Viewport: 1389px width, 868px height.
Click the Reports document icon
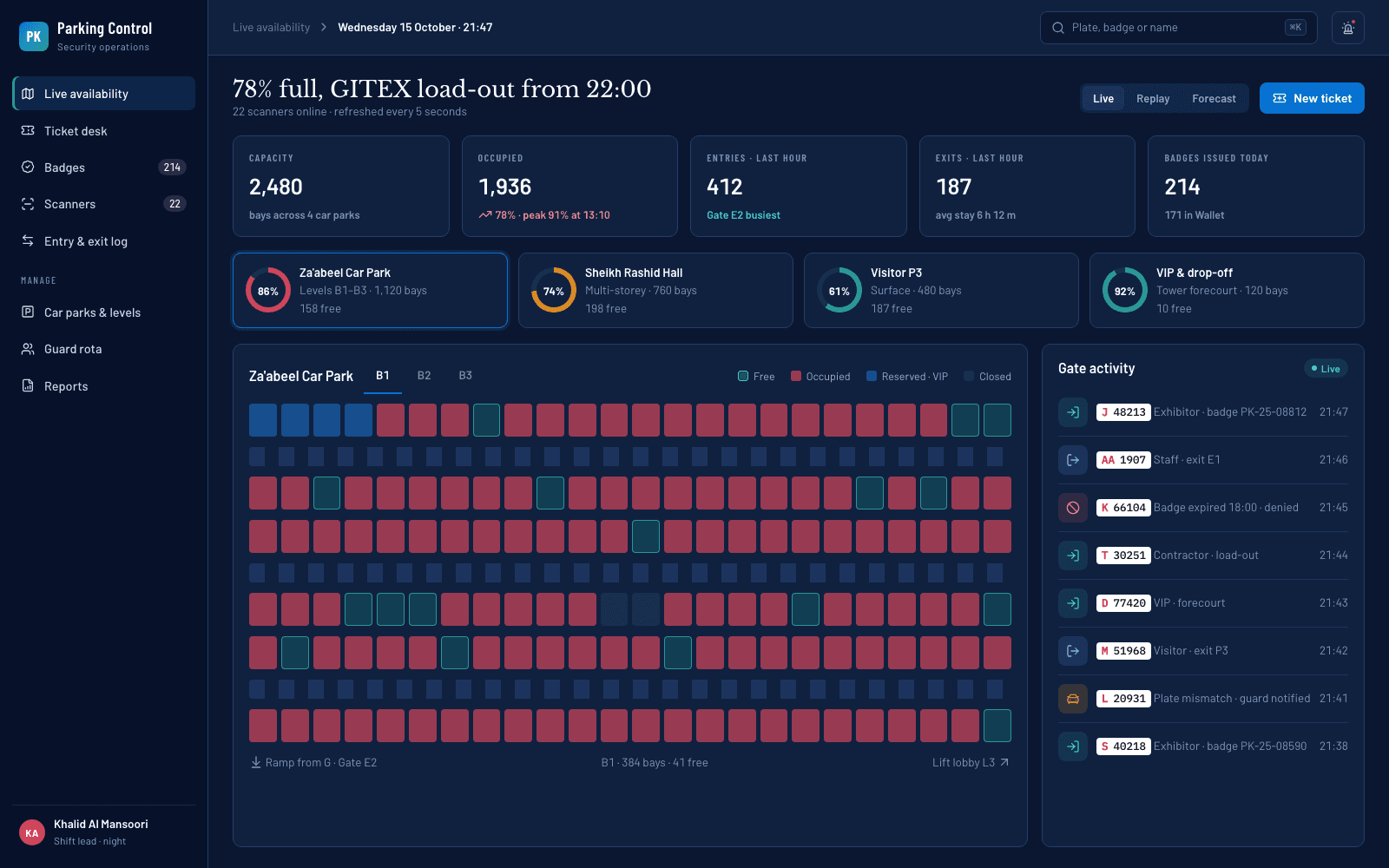pos(28,386)
